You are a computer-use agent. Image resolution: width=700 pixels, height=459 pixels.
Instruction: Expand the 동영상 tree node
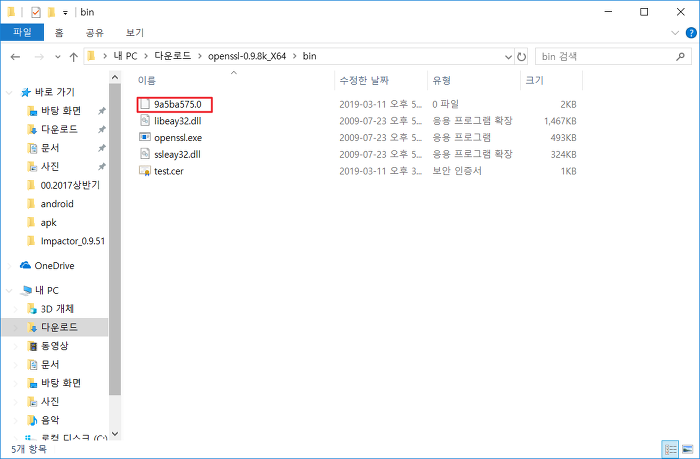(x=16, y=346)
